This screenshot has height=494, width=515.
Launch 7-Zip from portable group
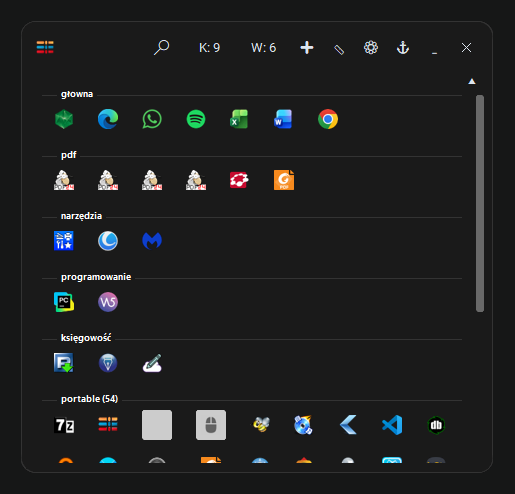point(64,425)
